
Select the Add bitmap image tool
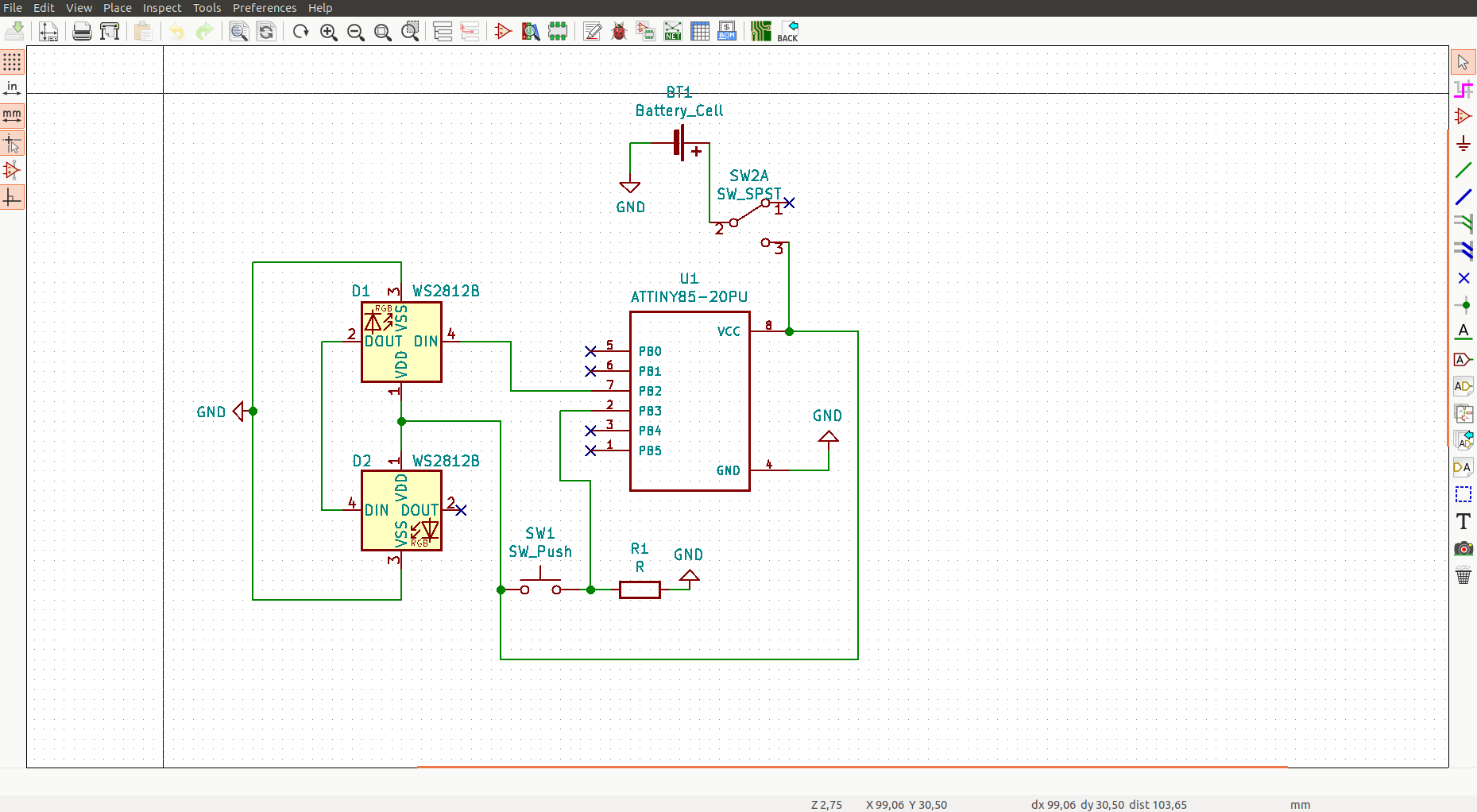point(1463,548)
